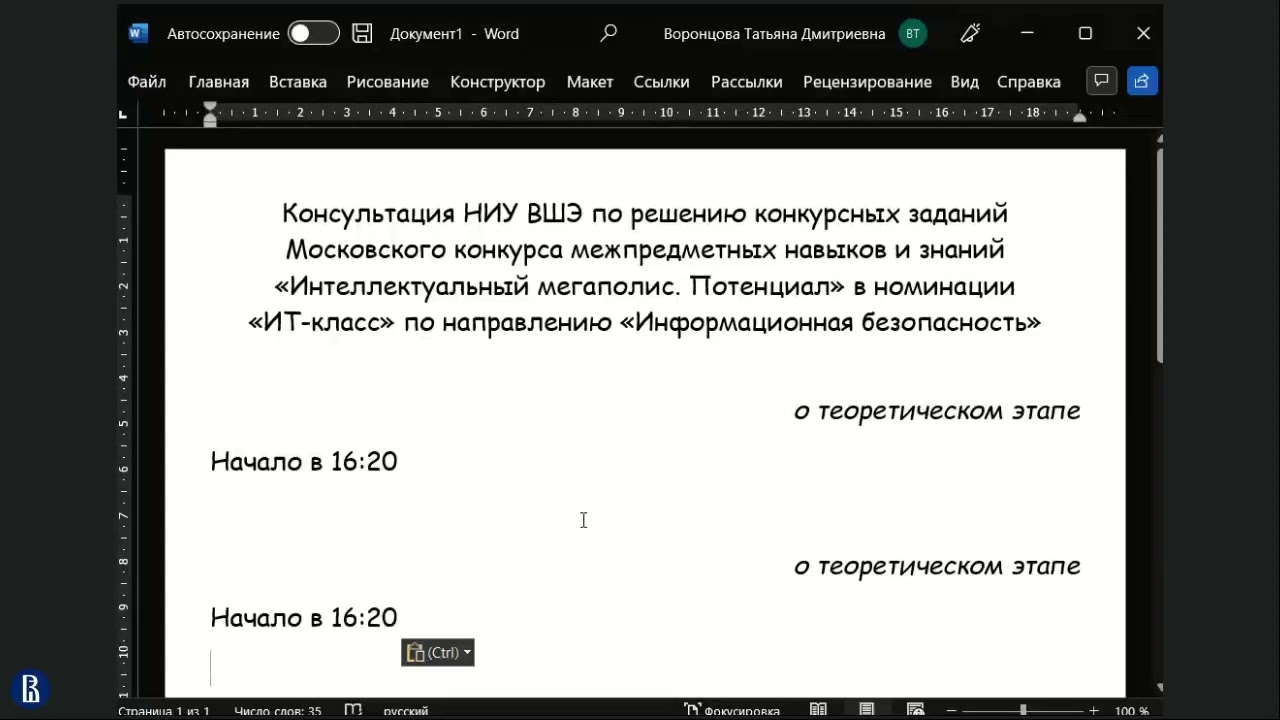Open the Справка tab
Image resolution: width=1280 pixels, height=720 pixels.
point(1029,82)
